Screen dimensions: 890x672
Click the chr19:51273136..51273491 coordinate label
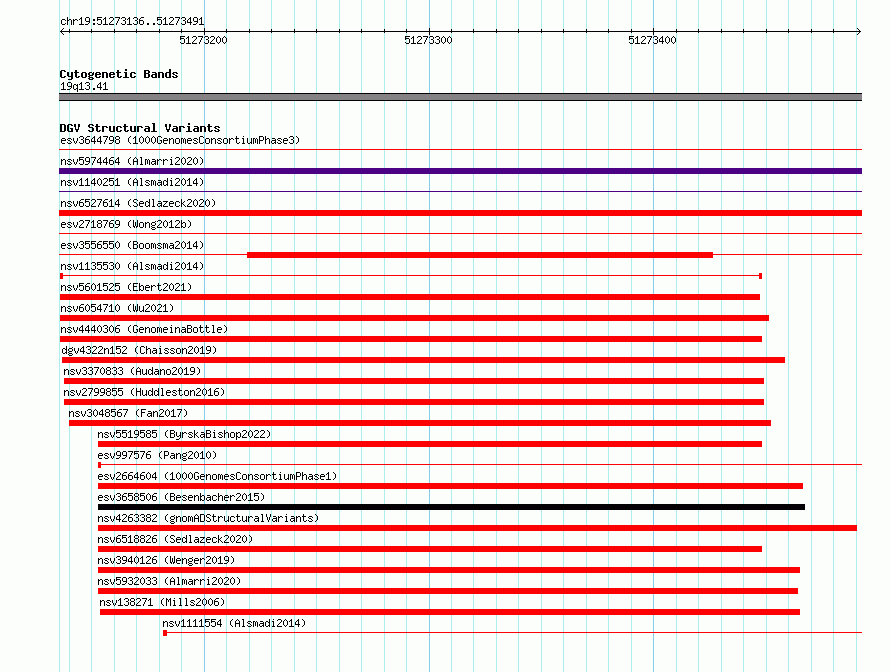pyautogui.click(x=132, y=22)
